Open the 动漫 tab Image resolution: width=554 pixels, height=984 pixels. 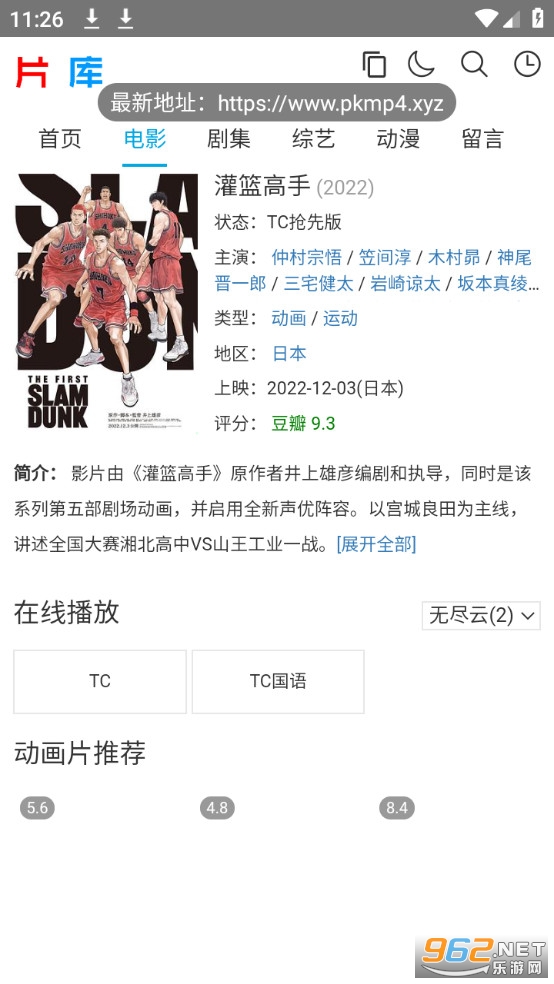pos(398,139)
